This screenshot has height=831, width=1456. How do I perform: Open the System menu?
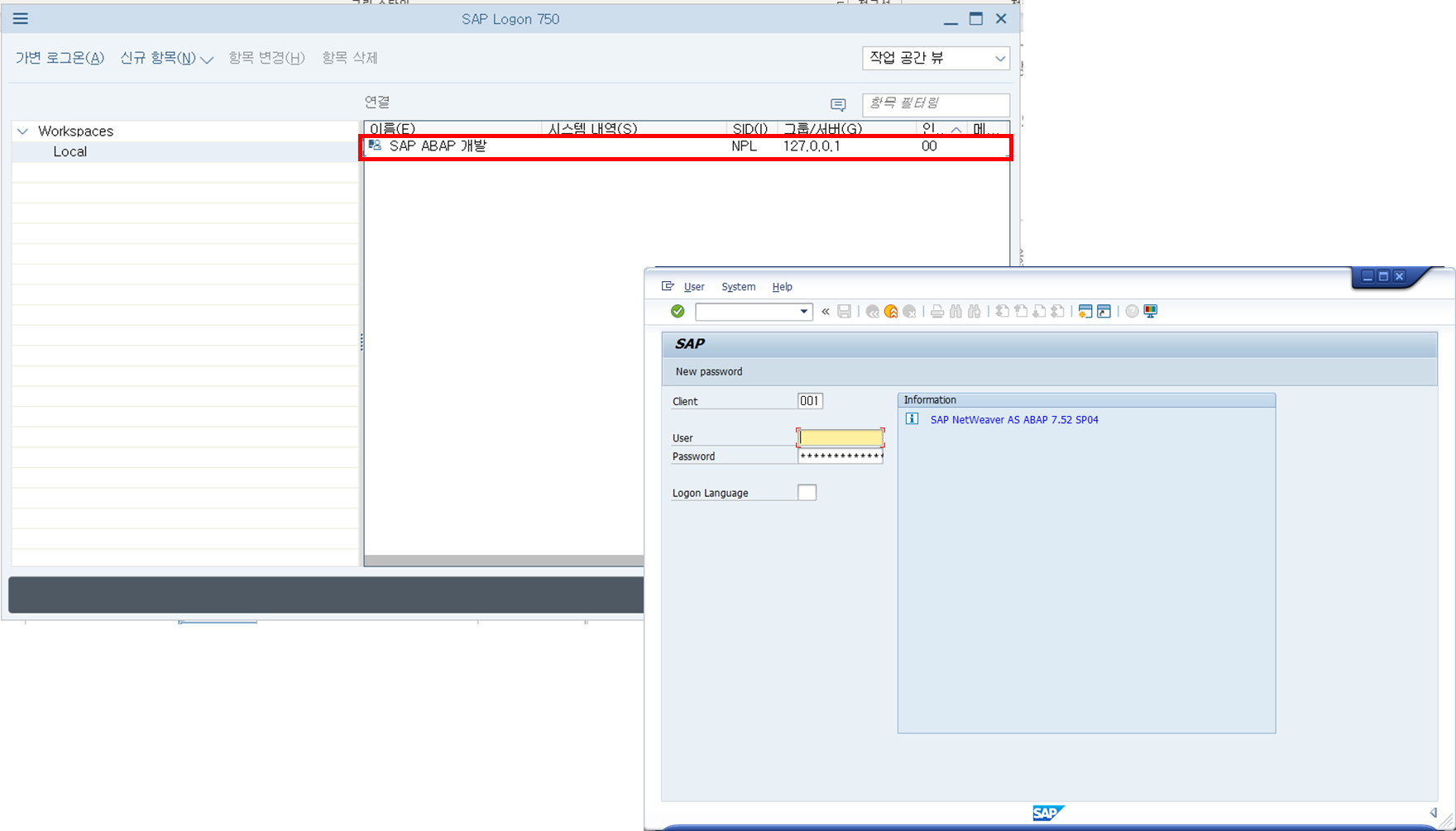[x=738, y=287]
